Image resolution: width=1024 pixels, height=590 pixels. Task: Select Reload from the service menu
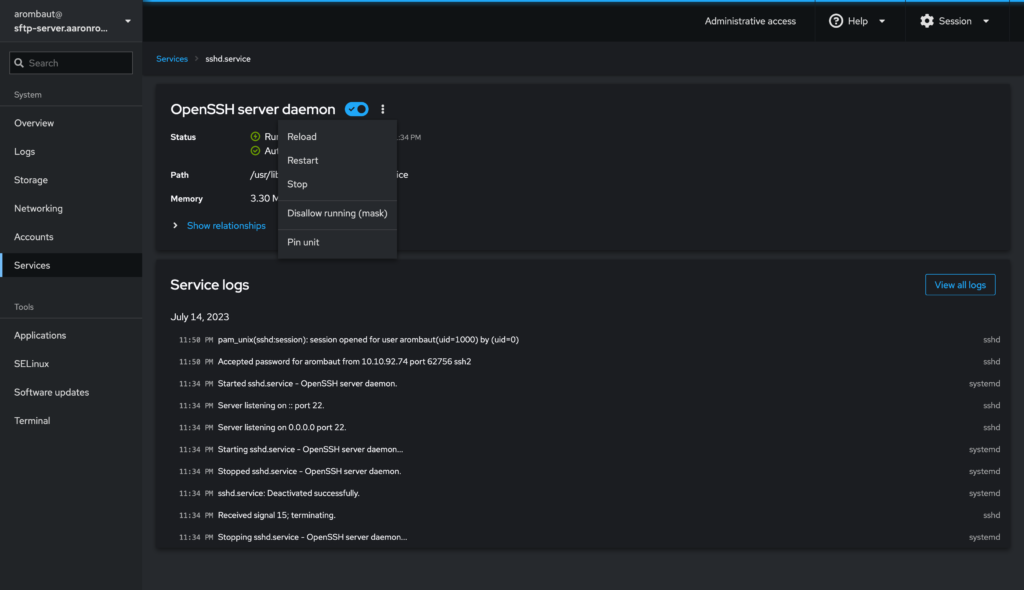(x=302, y=137)
